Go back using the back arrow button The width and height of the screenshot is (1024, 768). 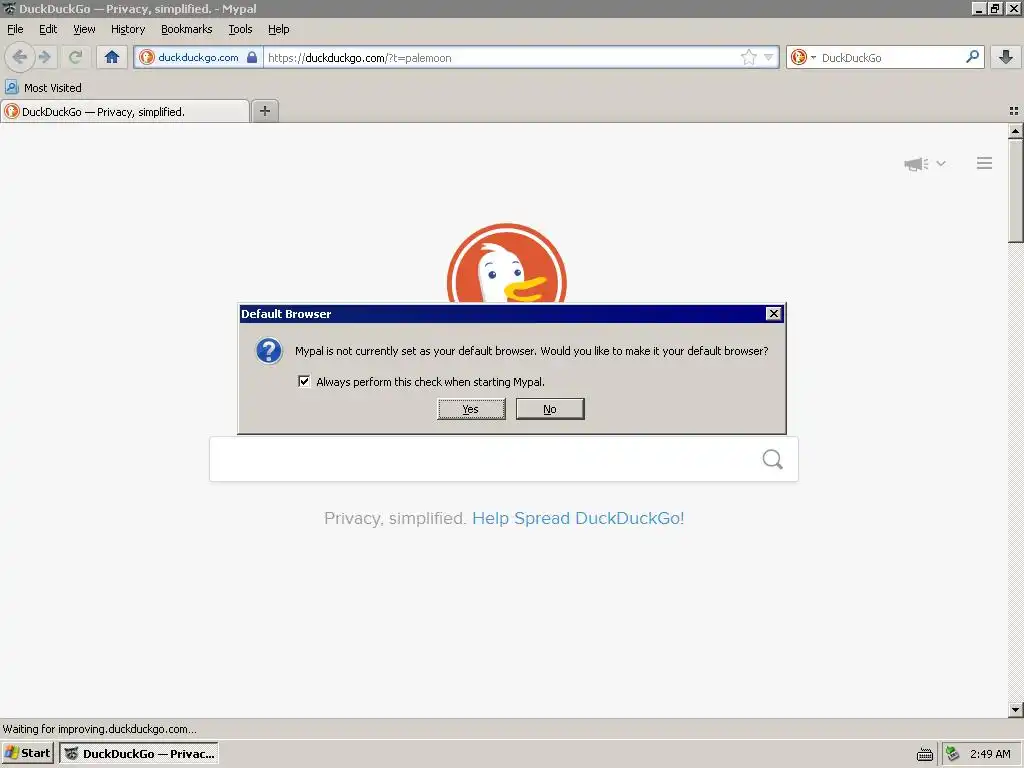pos(20,57)
